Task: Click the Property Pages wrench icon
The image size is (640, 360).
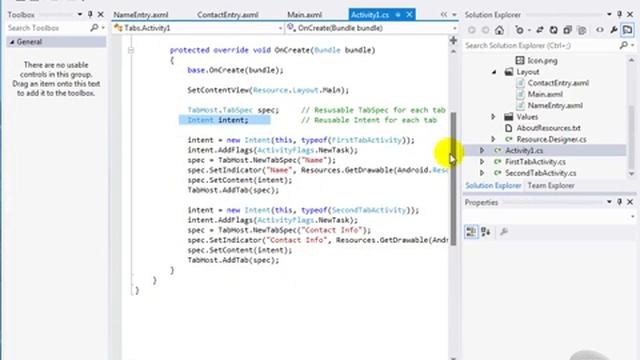Action: click(x=504, y=232)
